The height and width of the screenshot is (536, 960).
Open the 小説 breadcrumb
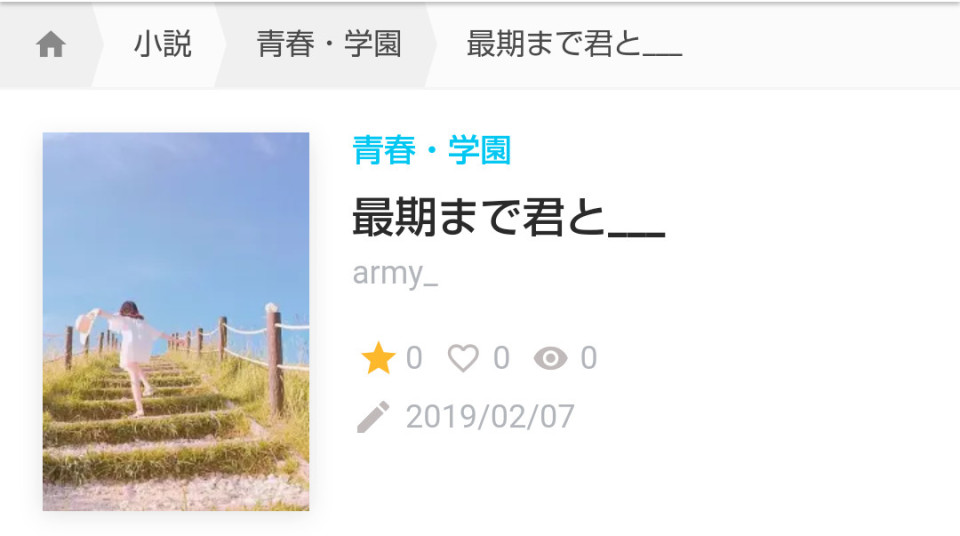(x=163, y=45)
